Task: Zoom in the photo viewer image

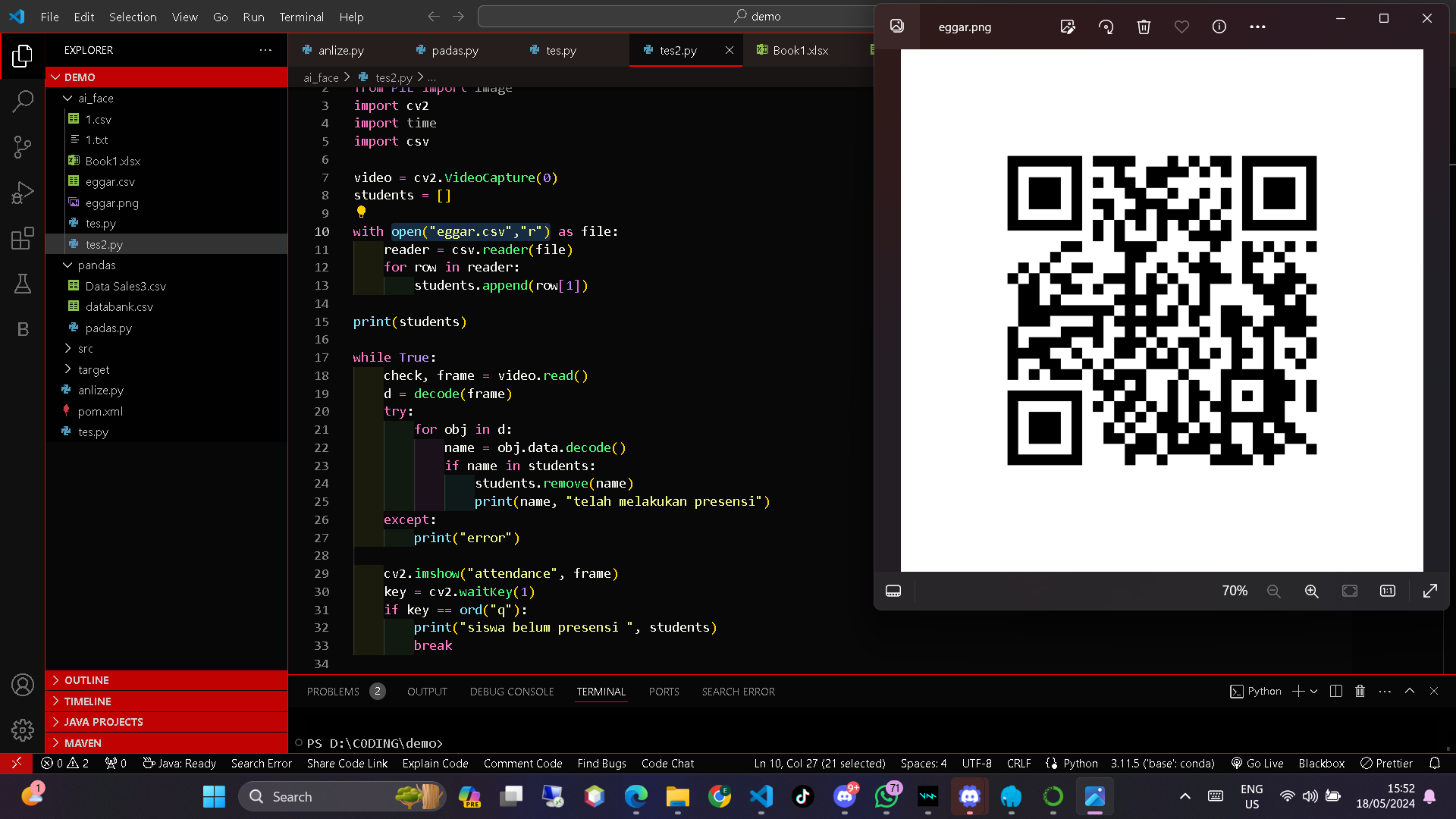Action: pos(1312,591)
